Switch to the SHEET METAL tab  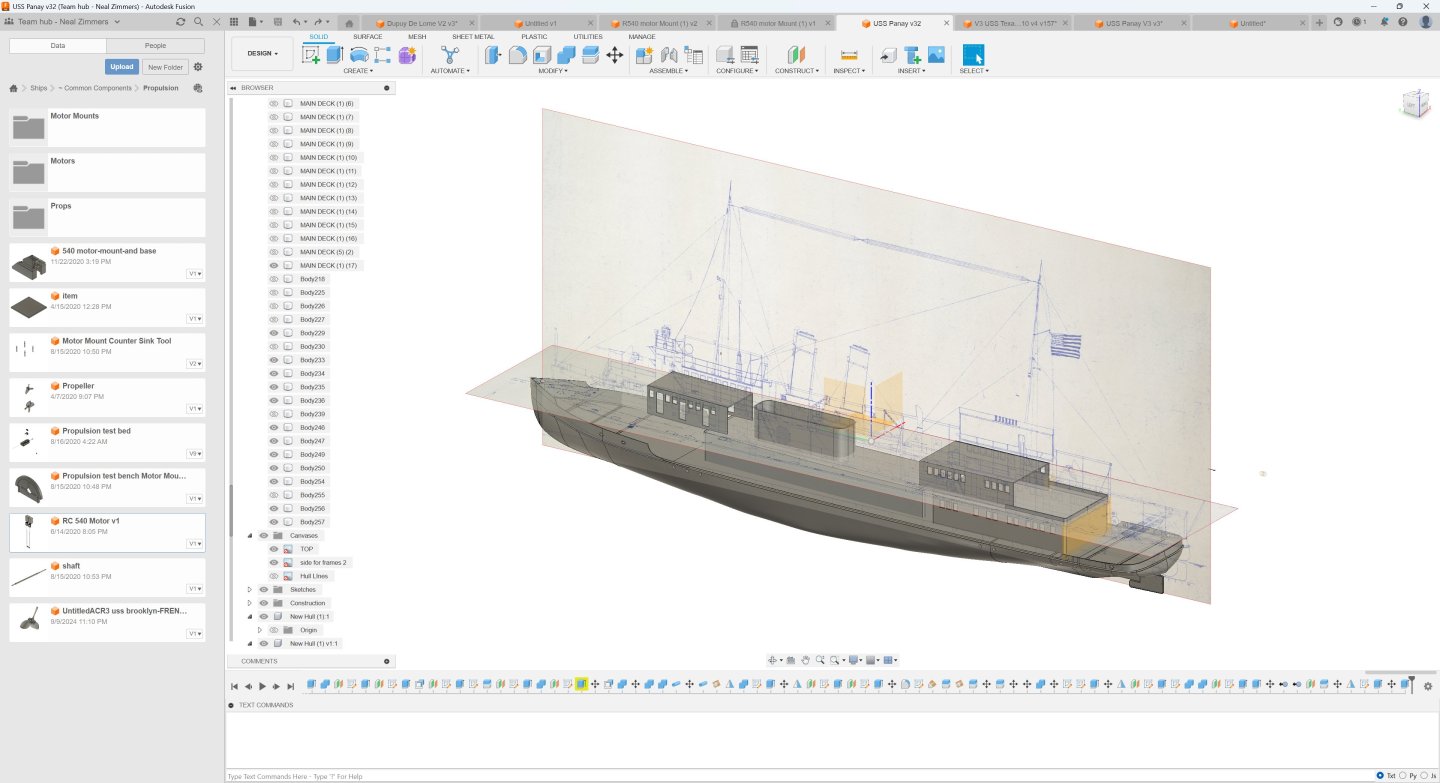pyautogui.click(x=473, y=37)
